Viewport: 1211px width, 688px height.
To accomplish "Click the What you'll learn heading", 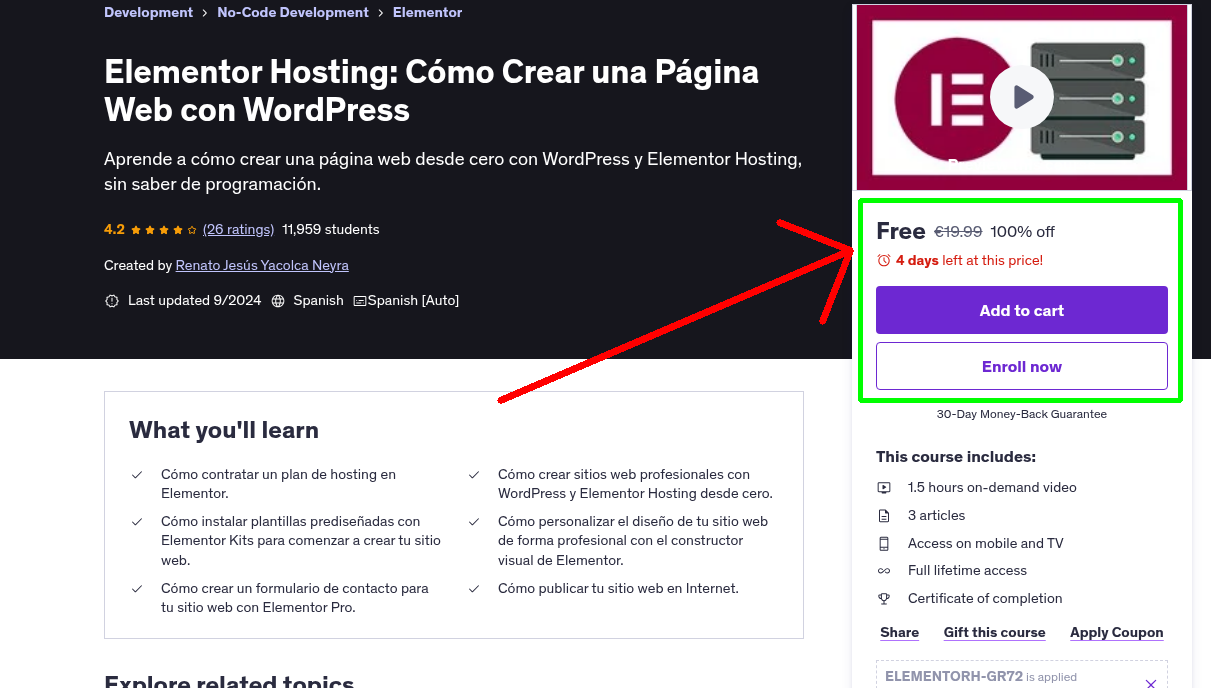I will (x=224, y=430).
